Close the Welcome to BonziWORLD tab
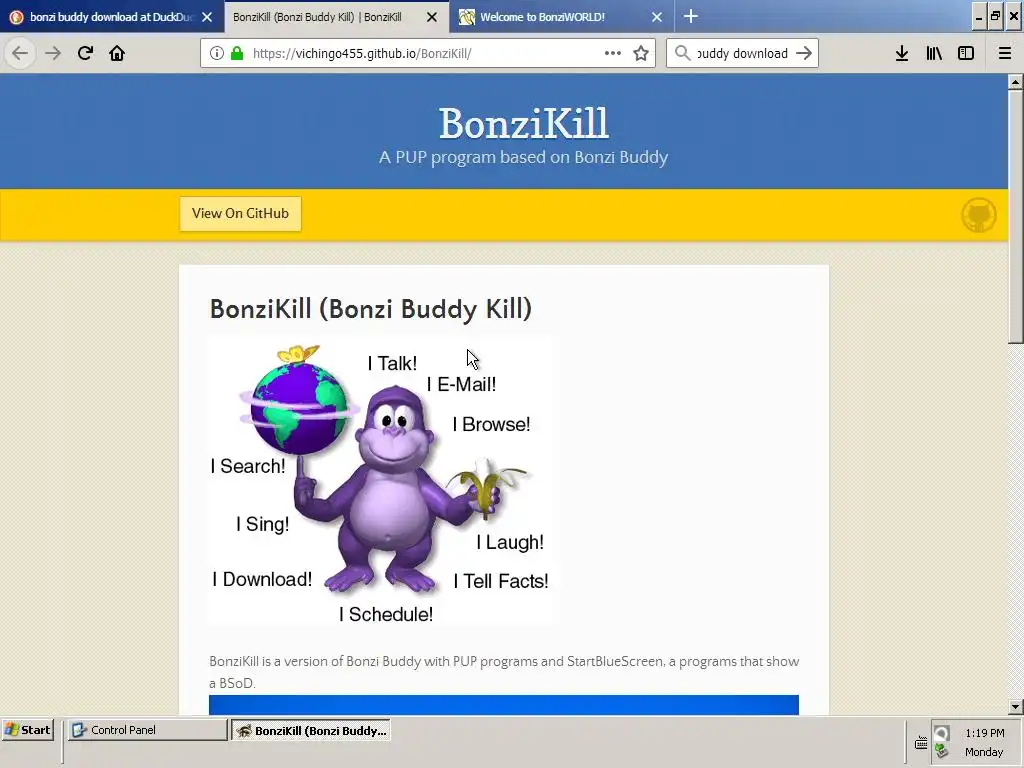 click(657, 17)
